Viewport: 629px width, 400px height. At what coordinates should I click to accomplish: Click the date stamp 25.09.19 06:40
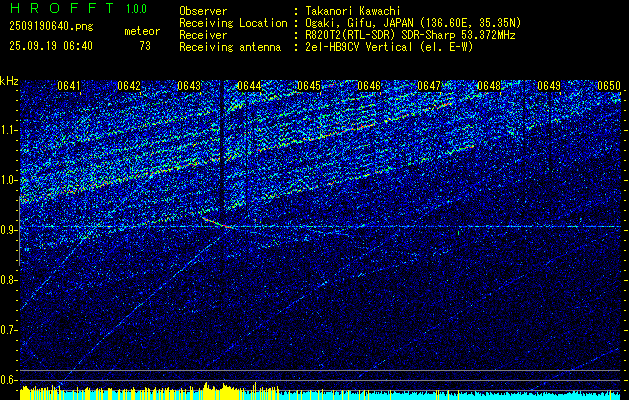[x=51, y=46]
